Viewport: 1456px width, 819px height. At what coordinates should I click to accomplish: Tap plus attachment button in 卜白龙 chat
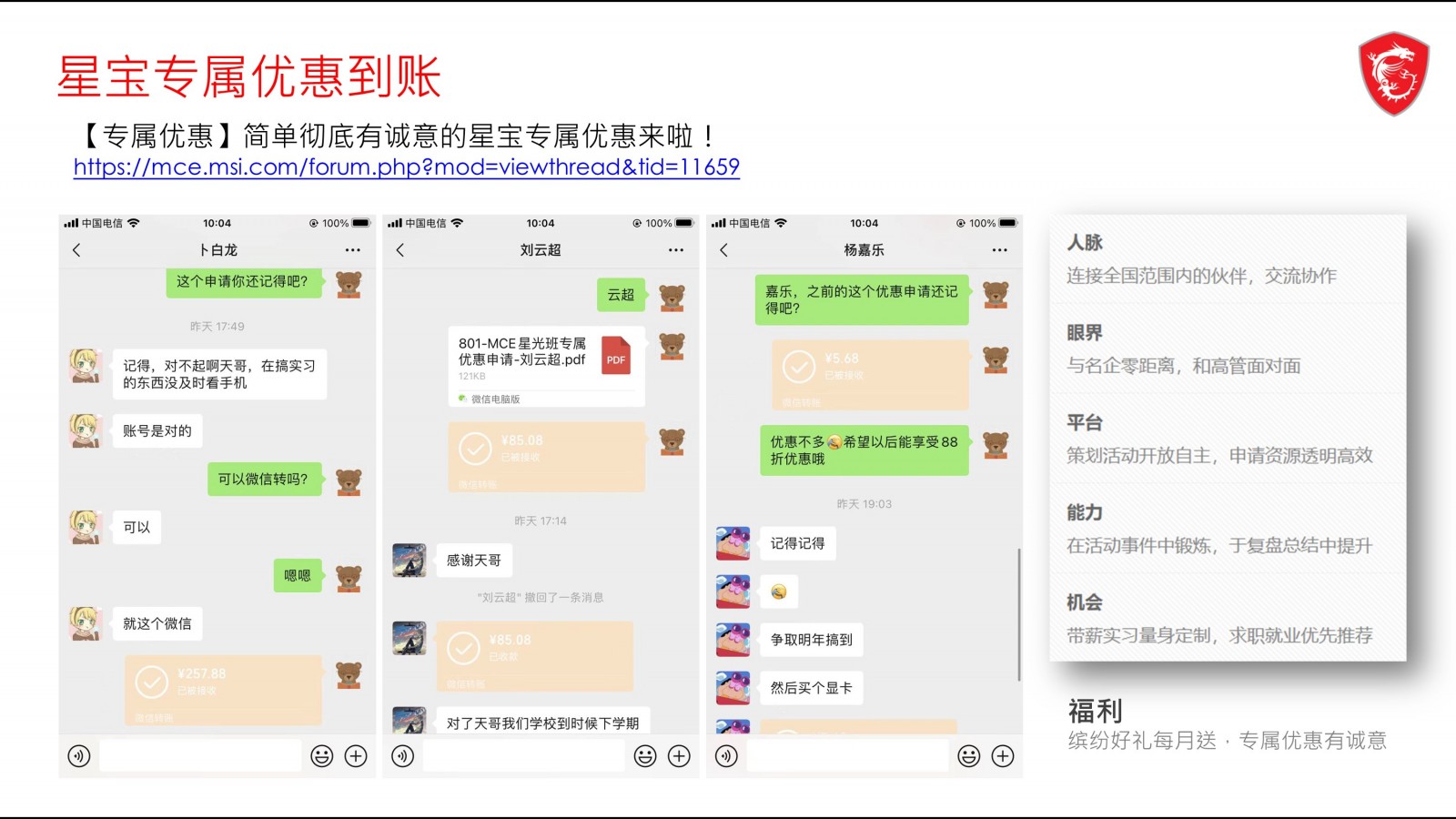[x=356, y=756]
